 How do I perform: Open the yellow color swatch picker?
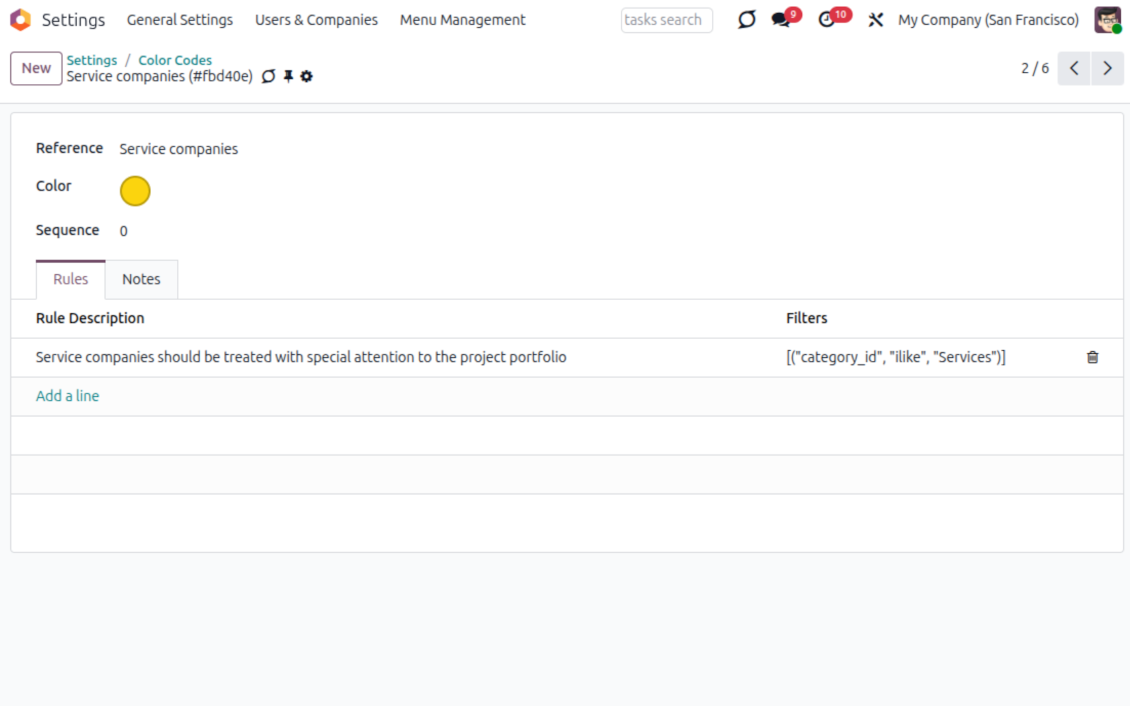pyautogui.click(x=135, y=191)
